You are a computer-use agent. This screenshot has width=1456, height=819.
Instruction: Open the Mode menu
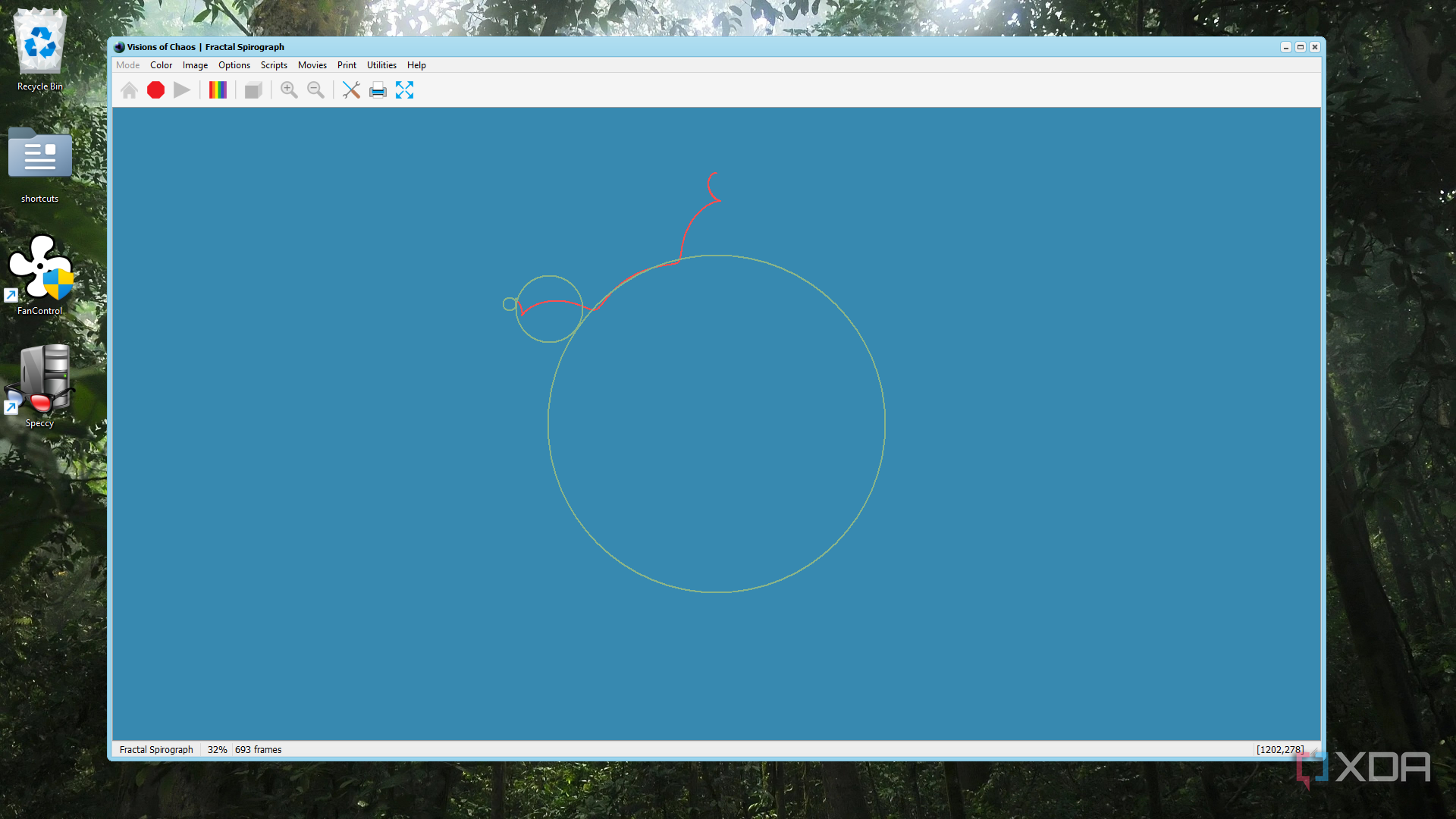(x=127, y=65)
